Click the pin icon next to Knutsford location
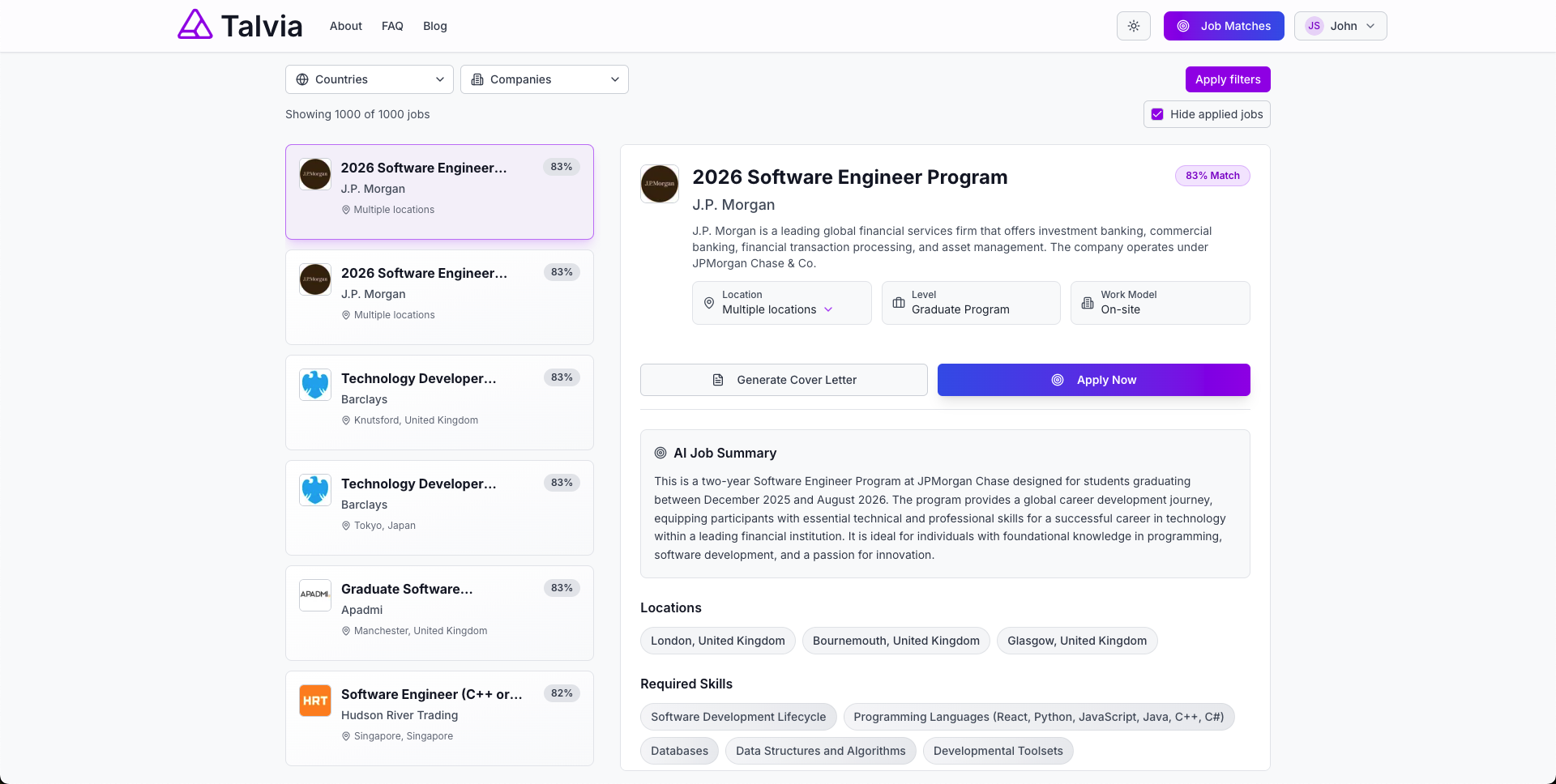The image size is (1556, 784). coord(346,420)
